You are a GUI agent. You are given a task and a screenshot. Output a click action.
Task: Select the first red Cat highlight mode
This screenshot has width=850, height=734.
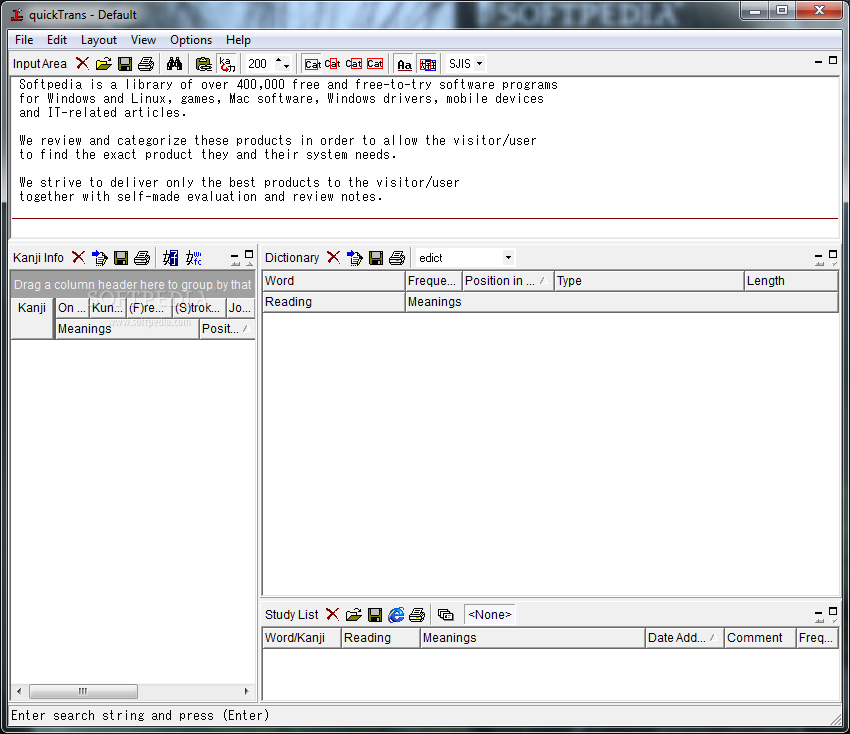point(312,64)
